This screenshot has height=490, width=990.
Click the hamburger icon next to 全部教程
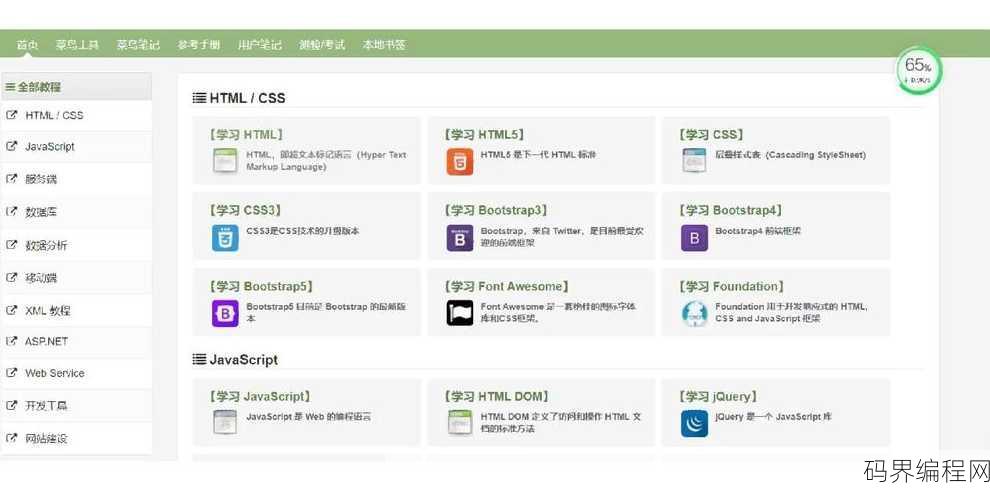coord(10,87)
